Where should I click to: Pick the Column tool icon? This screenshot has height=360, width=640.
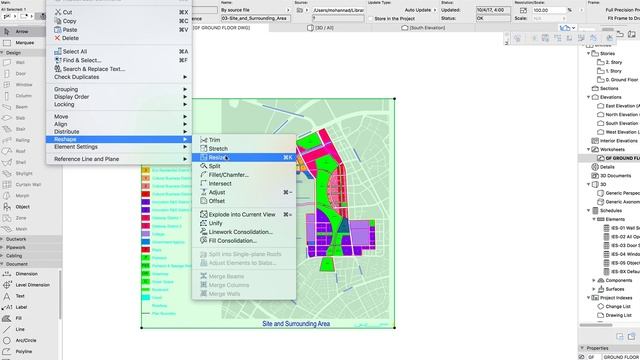click(7, 96)
